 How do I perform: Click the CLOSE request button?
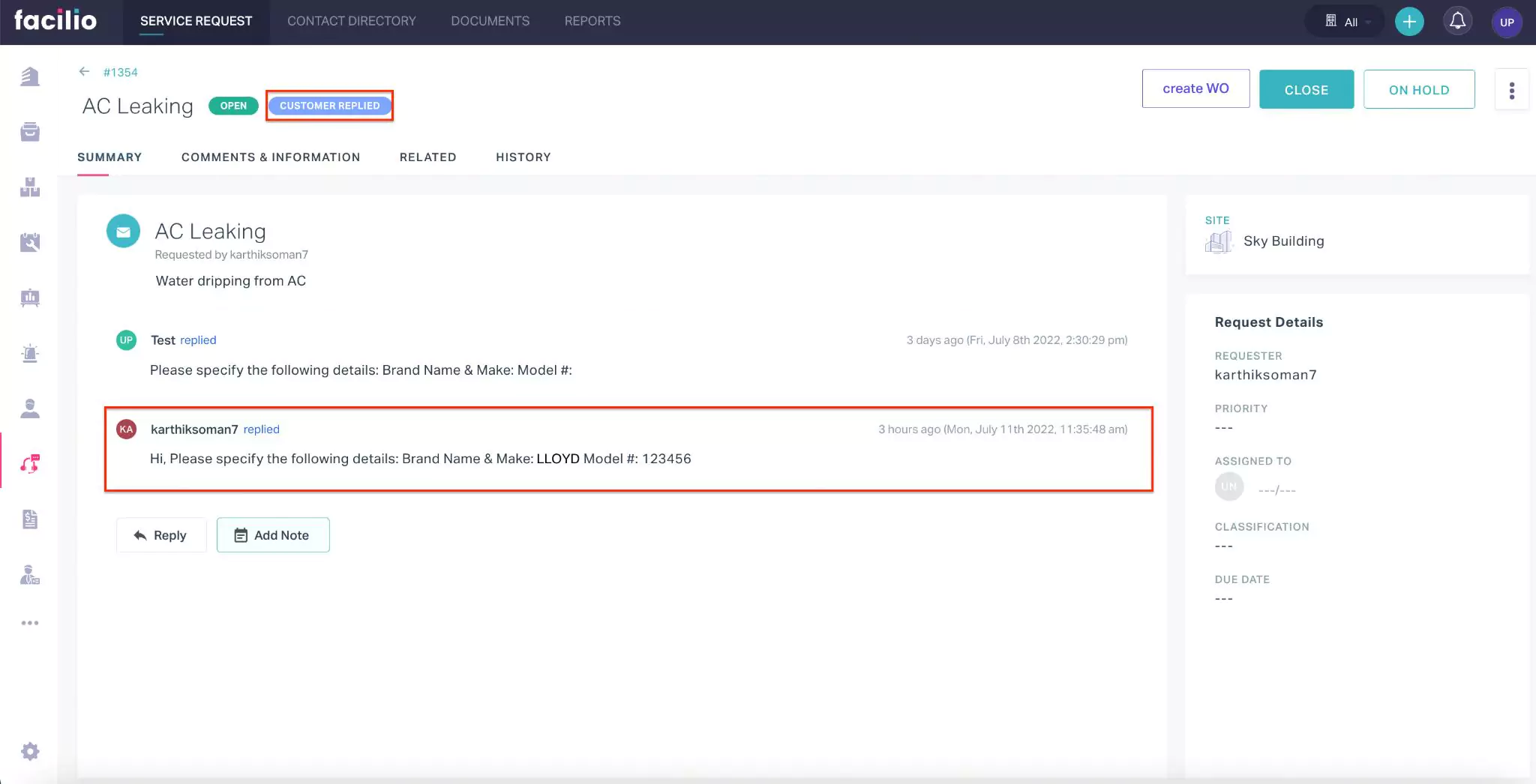(1306, 89)
